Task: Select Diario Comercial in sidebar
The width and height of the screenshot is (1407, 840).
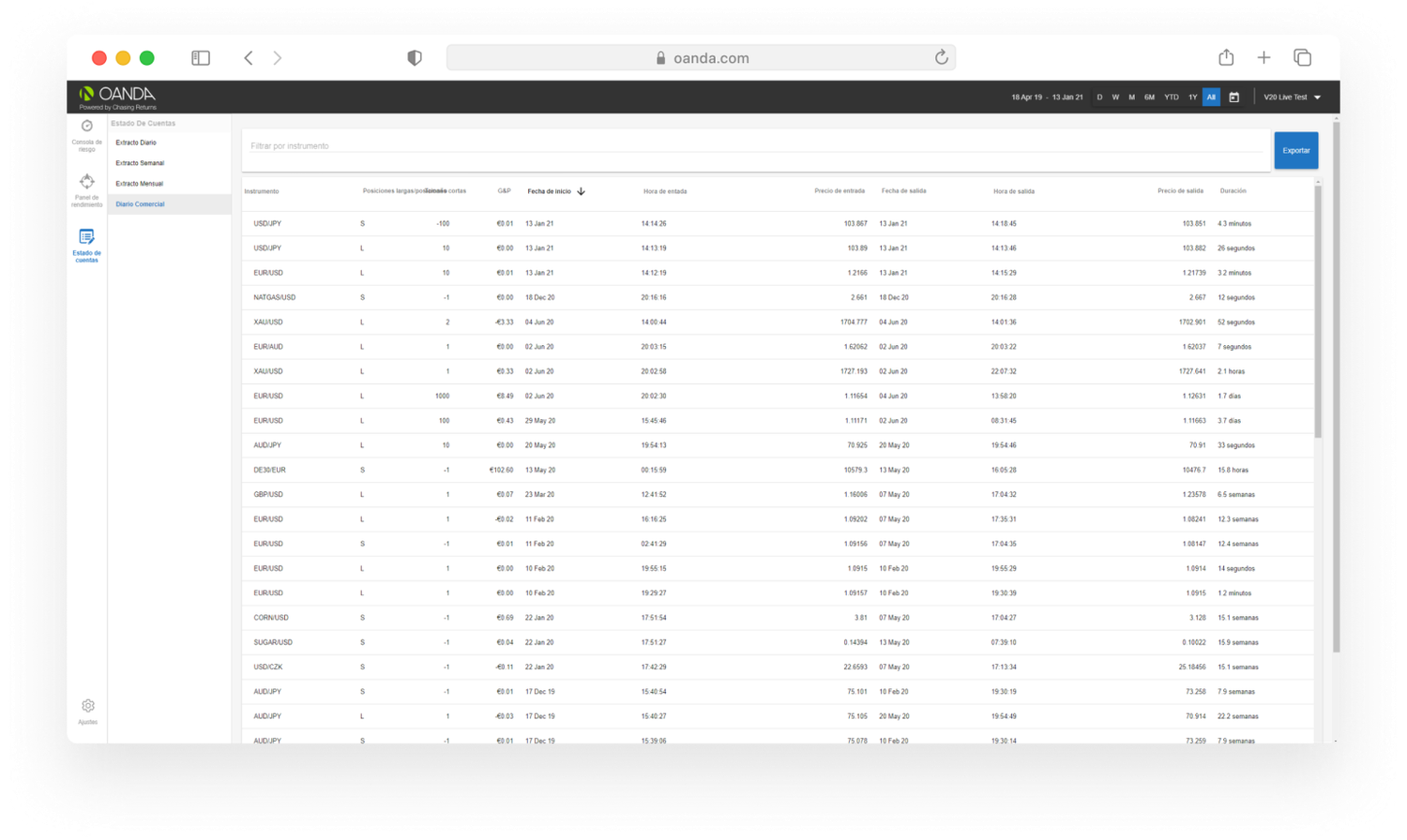Action: pos(140,204)
